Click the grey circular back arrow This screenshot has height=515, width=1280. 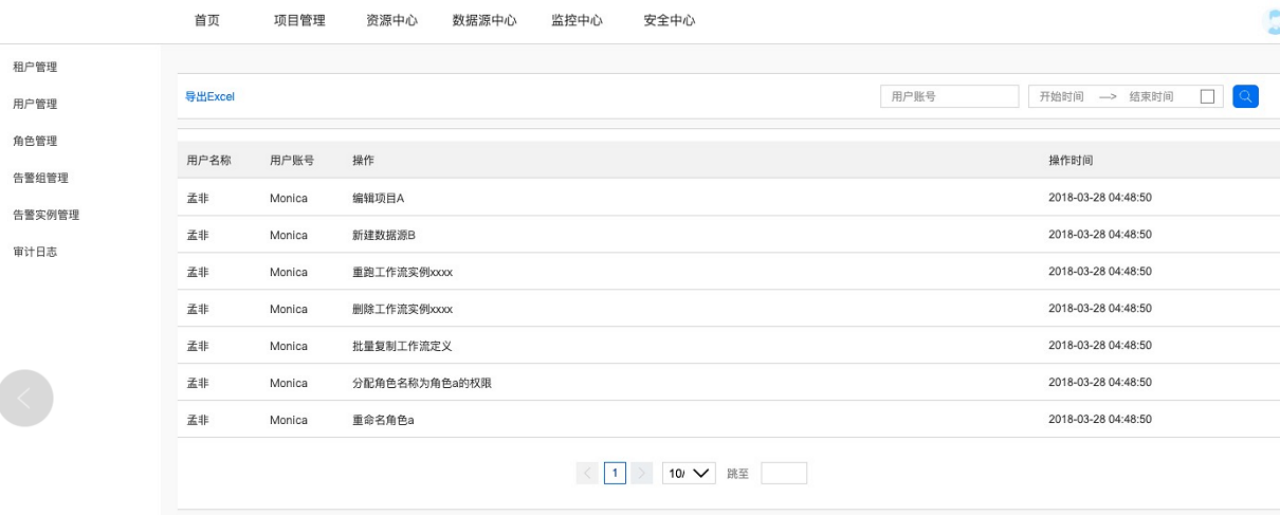(25, 398)
